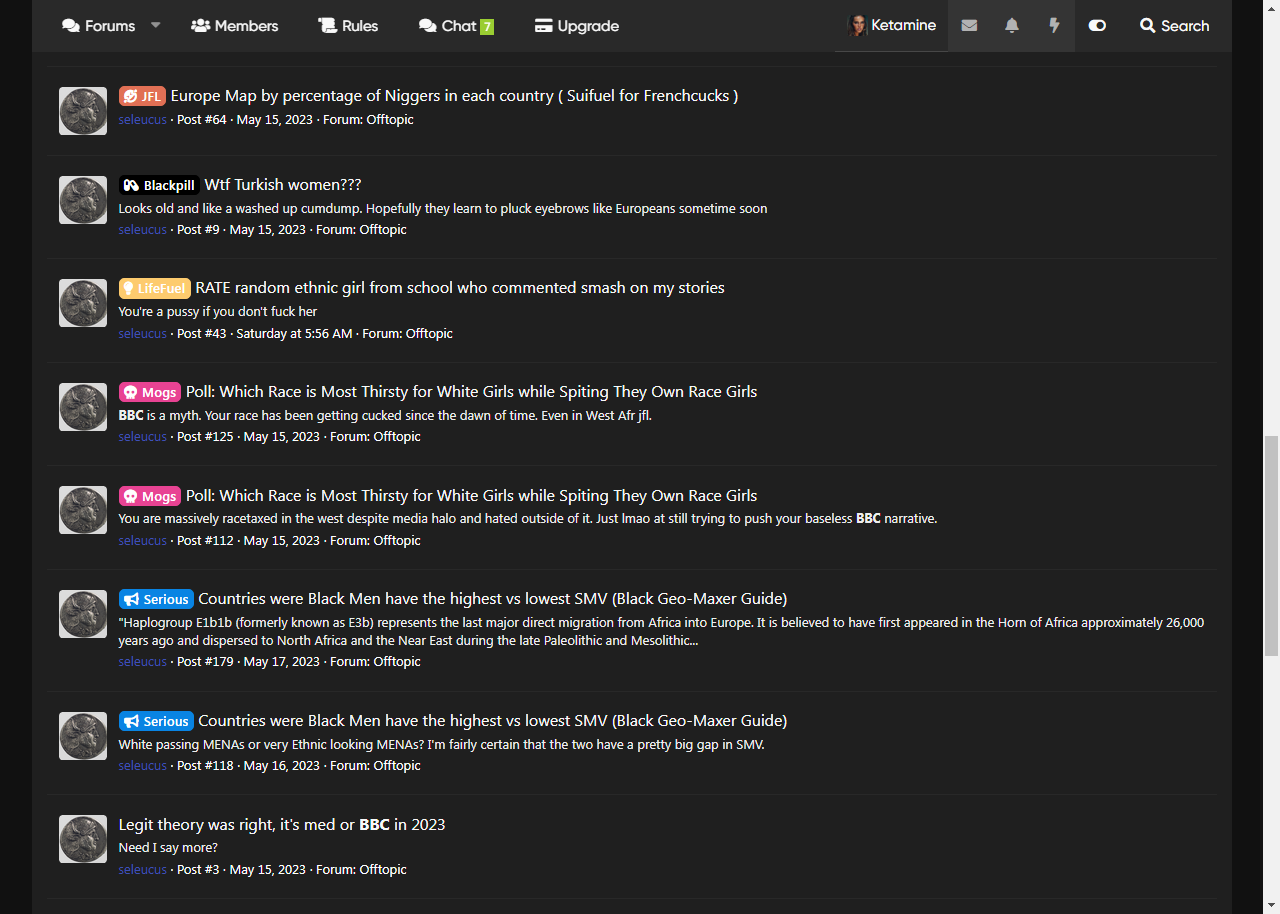Click the alerts bell icon
This screenshot has width=1280, height=914.
1012,26
